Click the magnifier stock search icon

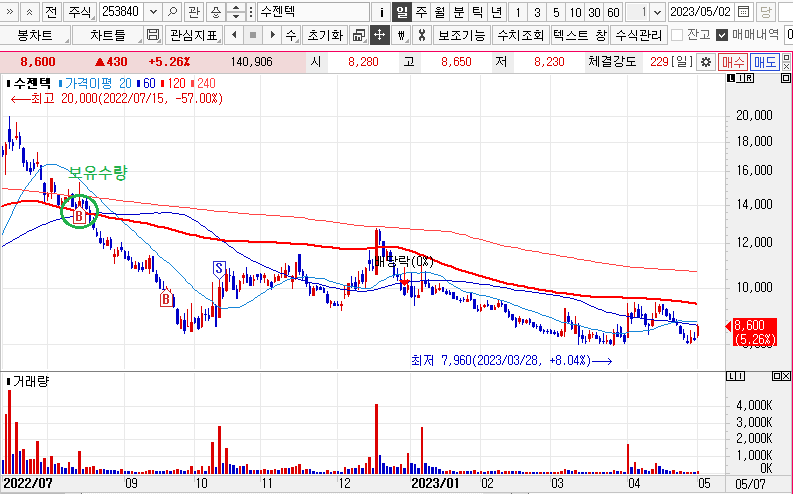coord(172,12)
